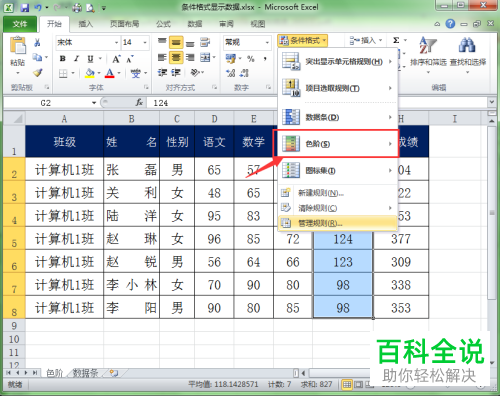The width and height of the screenshot is (500, 396).
Task: Click the Copy icon in clipboard group
Action: click(37, 57)
